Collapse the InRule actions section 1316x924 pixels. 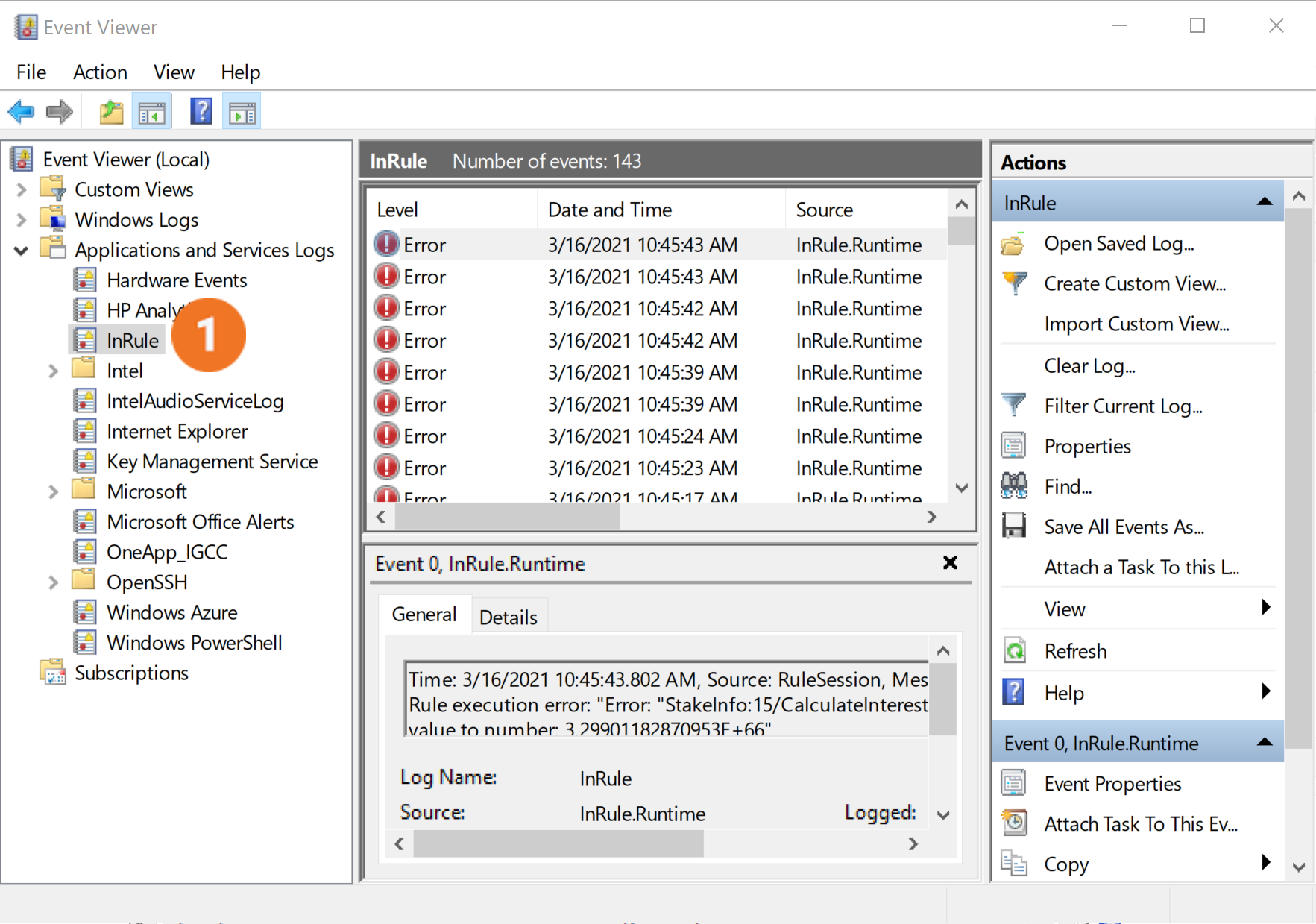(x=1264, y=202)
